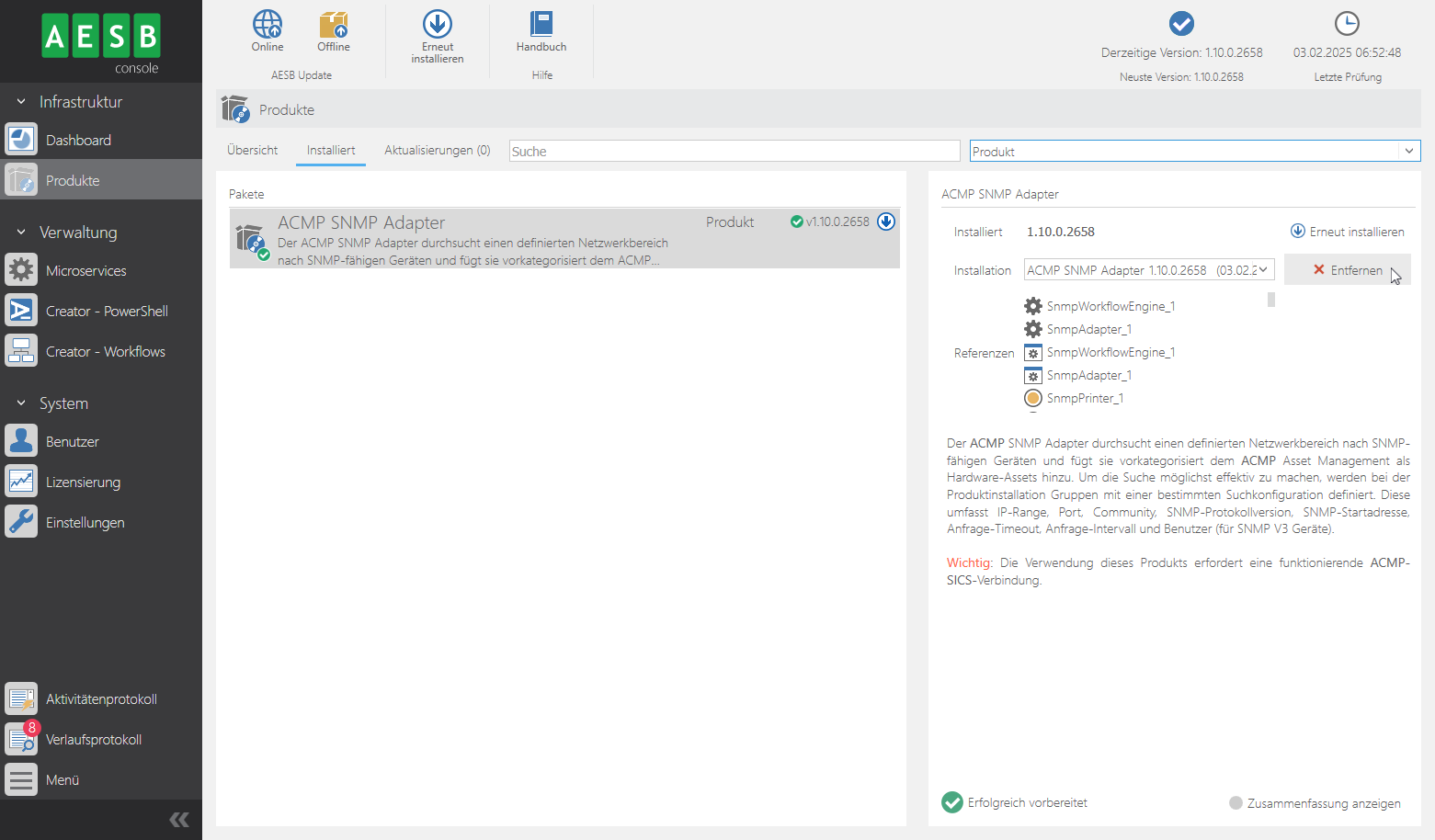Switch to Aktualisierungen (0) tab

(x=437, y=151)
